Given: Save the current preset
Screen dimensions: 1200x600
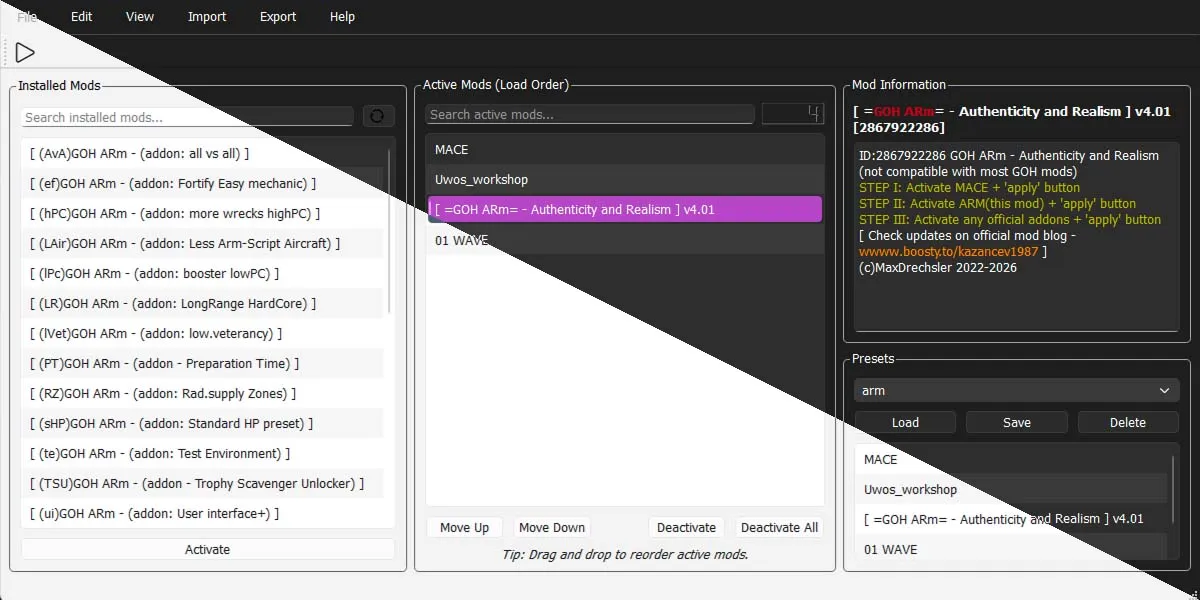Looking at the screenshot, I should [x=1016, y=422].
